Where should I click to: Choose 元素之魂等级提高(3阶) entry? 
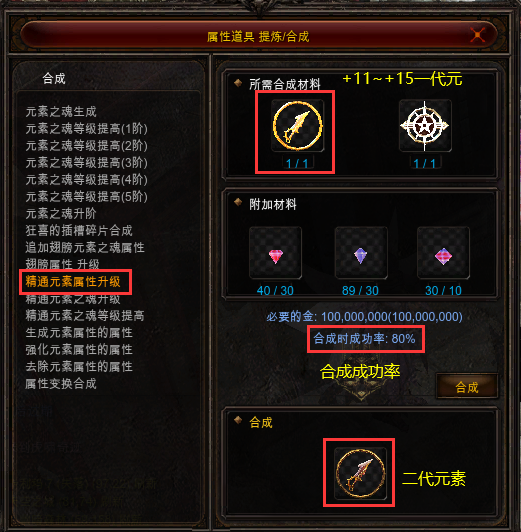86,163
